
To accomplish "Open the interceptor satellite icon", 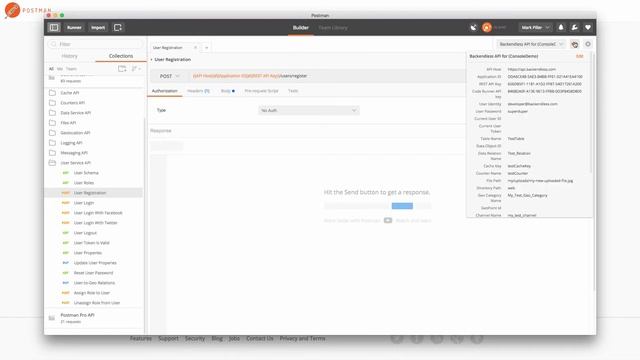I will [x=473, y=27].
